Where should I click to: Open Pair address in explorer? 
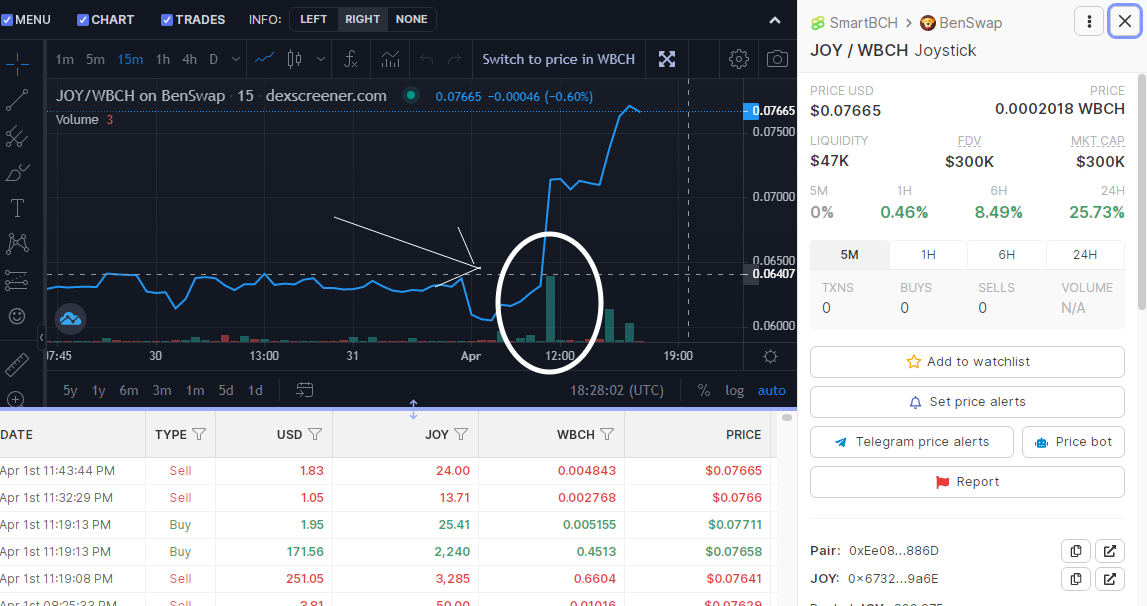(x=1110, y=551)
